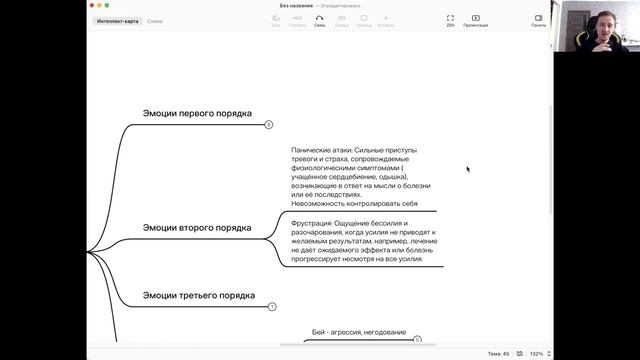Select the Фрустрация subtopic text

(x=364, y=241)
